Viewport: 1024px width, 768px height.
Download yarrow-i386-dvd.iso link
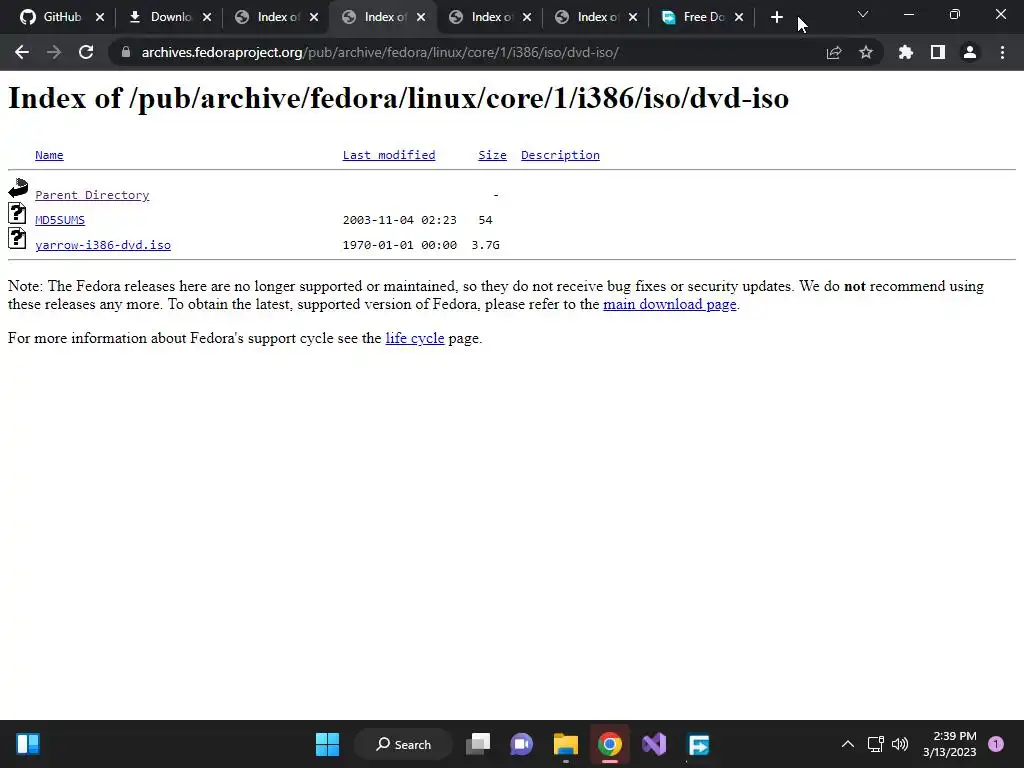[x=103, y=245]
